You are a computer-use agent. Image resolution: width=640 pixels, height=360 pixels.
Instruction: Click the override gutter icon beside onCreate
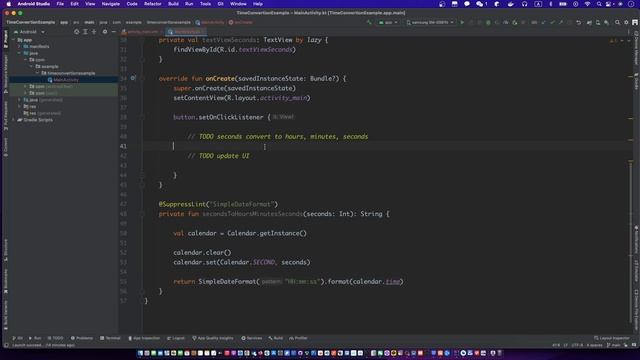[133, 78]
